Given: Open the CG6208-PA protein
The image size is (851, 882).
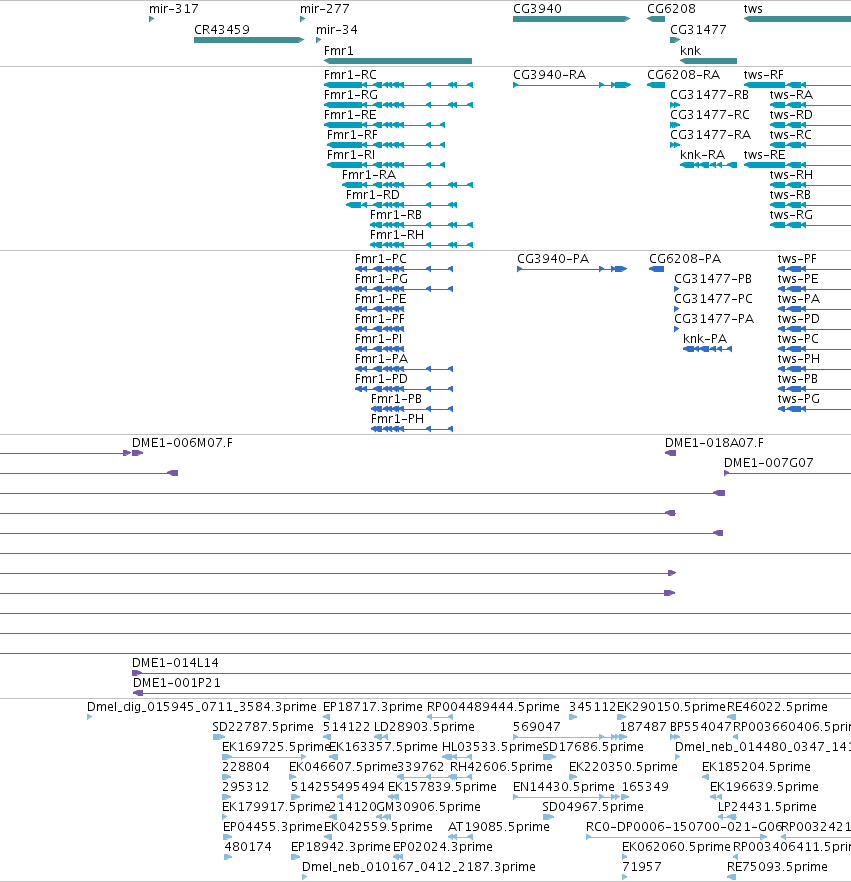Looking at the screenshot, I should point(685,259).
